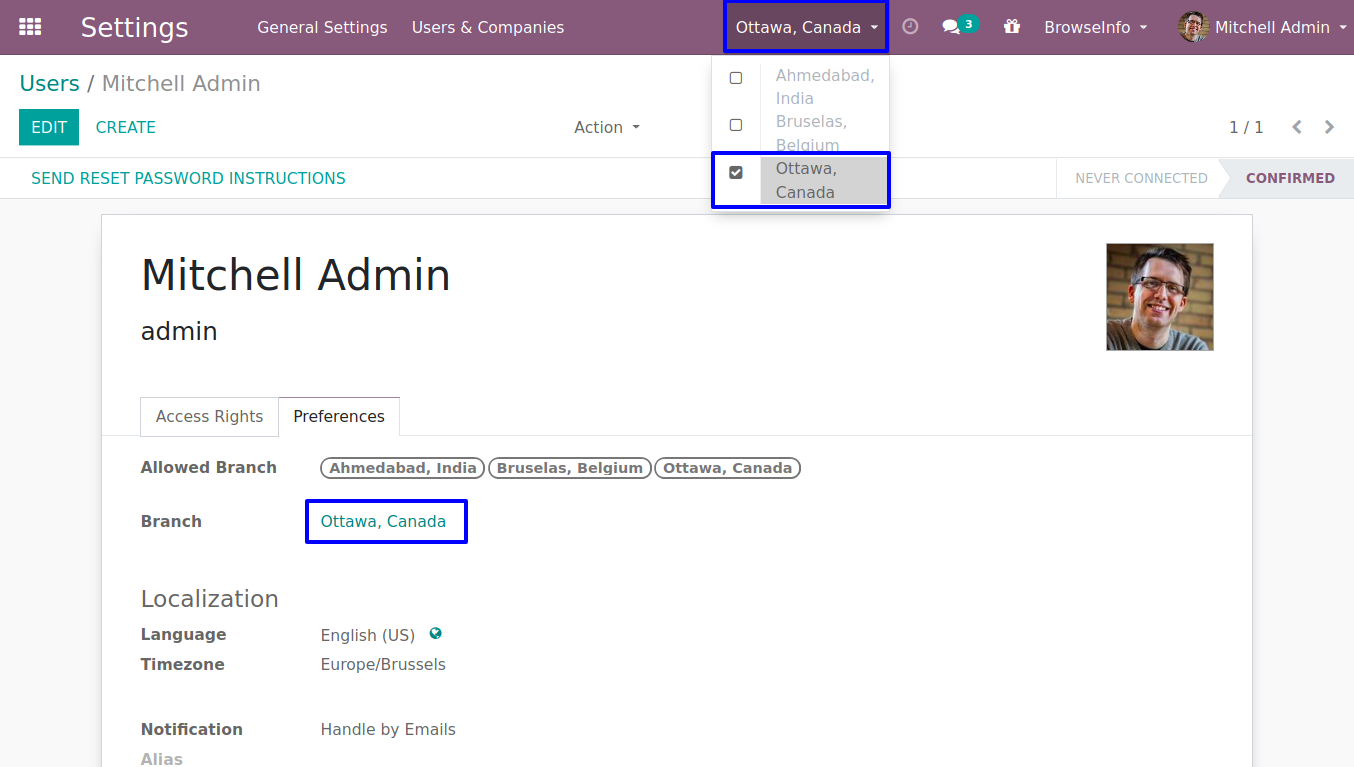This screenshot has width=1354, height=767.
Task: Open the General Settings menu
Action: [x=322, y=27]
